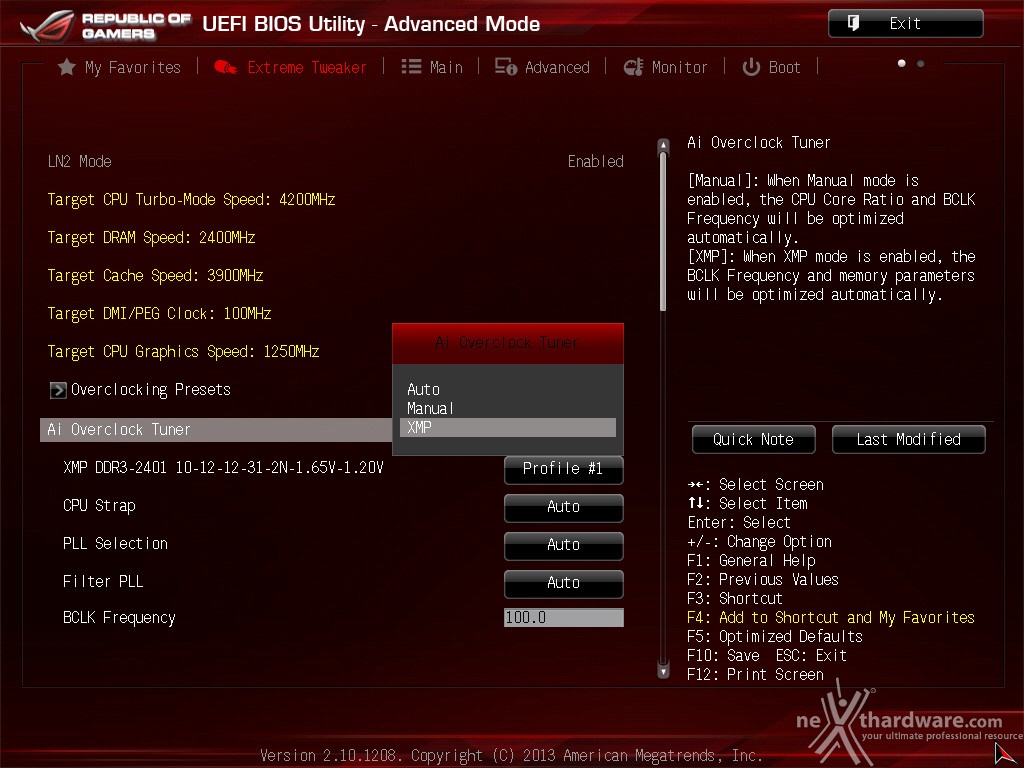Select XMP option in popup list
Viewport: 1024px width, 768px height.
[x=507, y=427]
